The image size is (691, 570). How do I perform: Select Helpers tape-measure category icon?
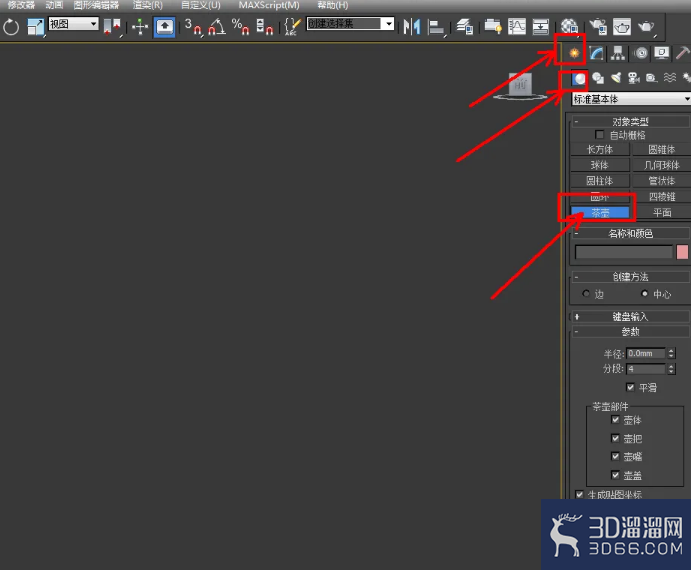tap(651, 78)
